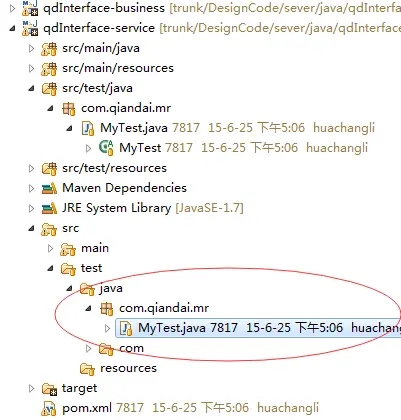Click the com.qiandai.mr package icon under src/test/java
The image size is (401, 420).
point(68,109)
